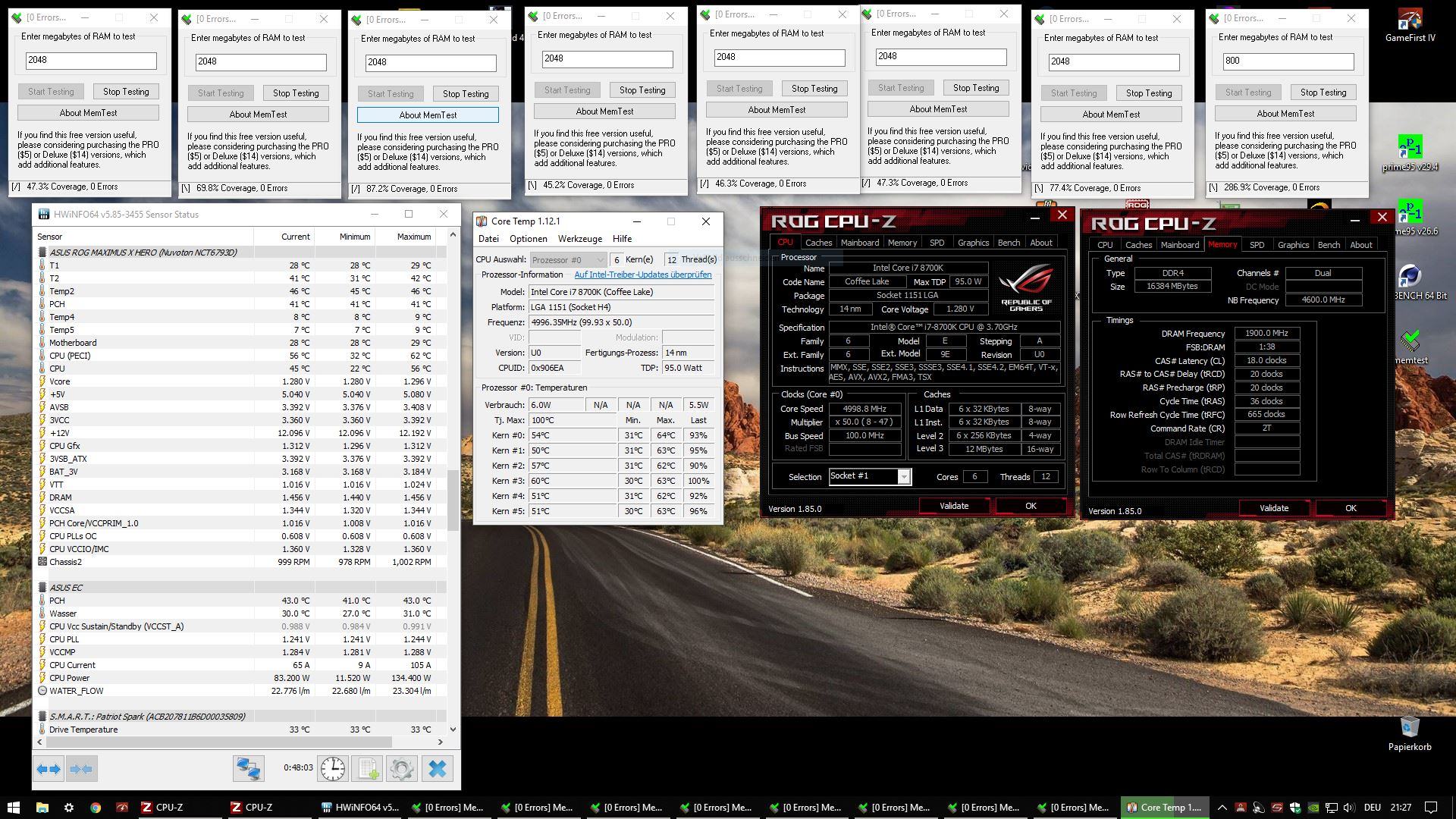Viewport: 1456px width, 819px height.
Task: Click NVIDIA tray icon
Action: coord(1313,808)
